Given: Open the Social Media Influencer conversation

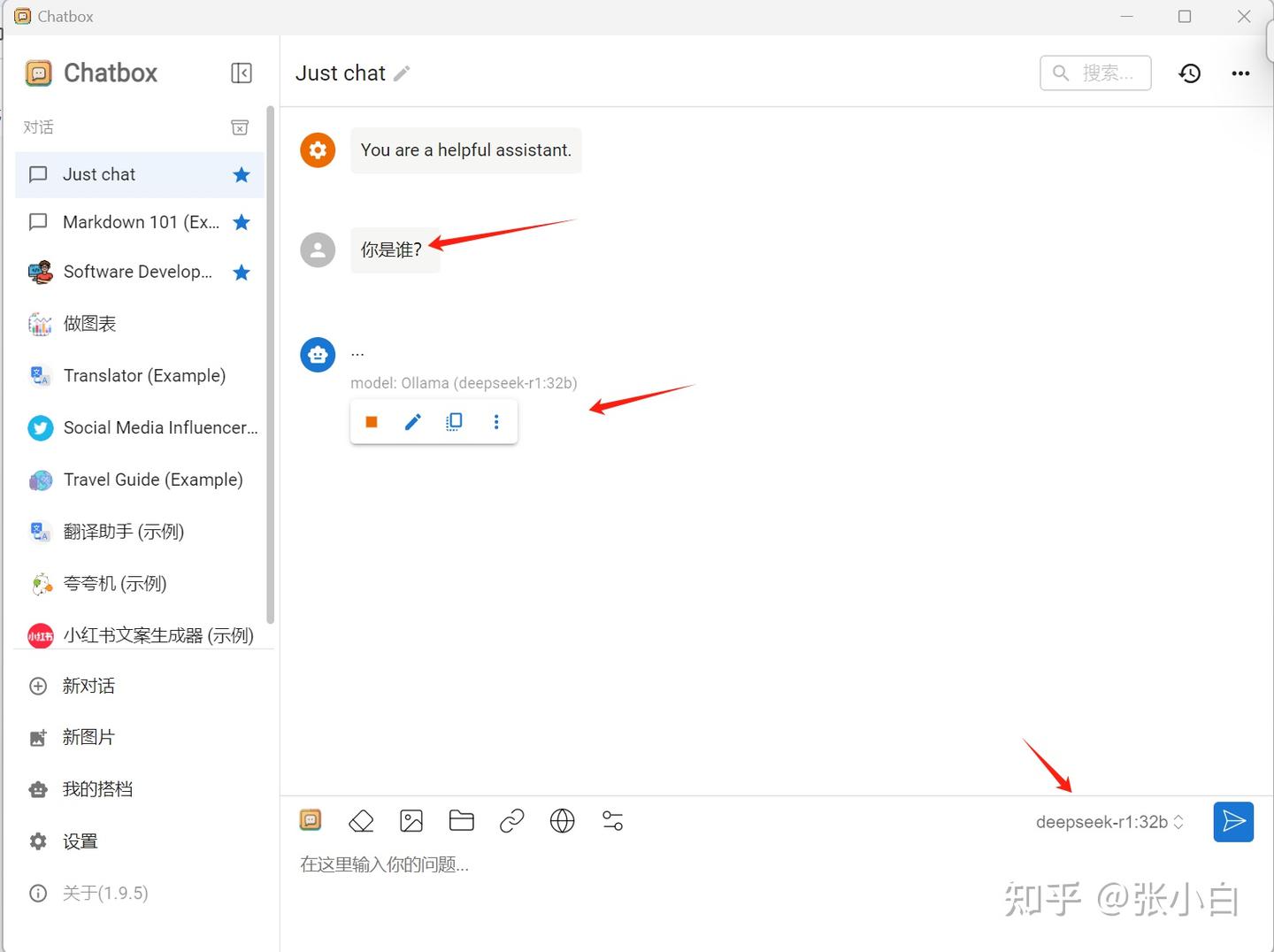Looking at the screenshot, I should pyautogui.click(x=140, y=428).
